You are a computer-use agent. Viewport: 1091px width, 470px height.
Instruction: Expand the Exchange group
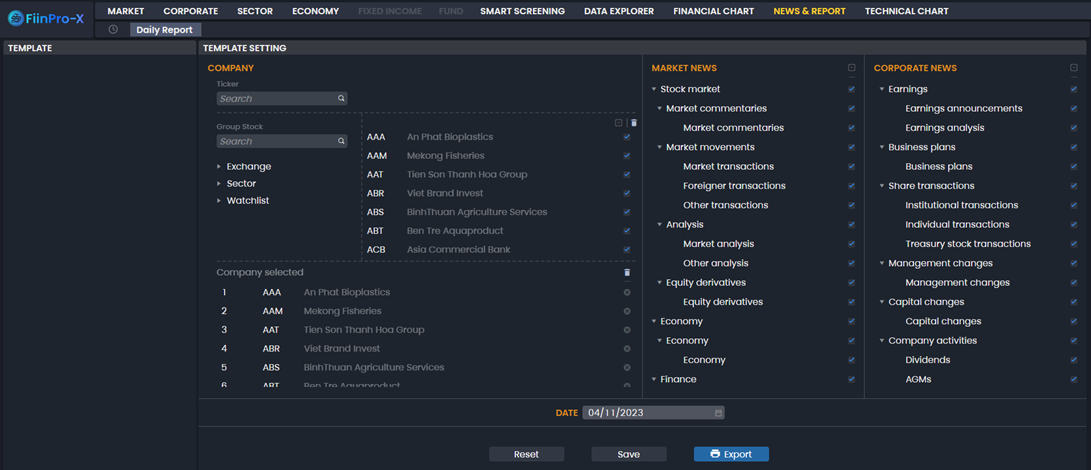click(x=219, y=167)
